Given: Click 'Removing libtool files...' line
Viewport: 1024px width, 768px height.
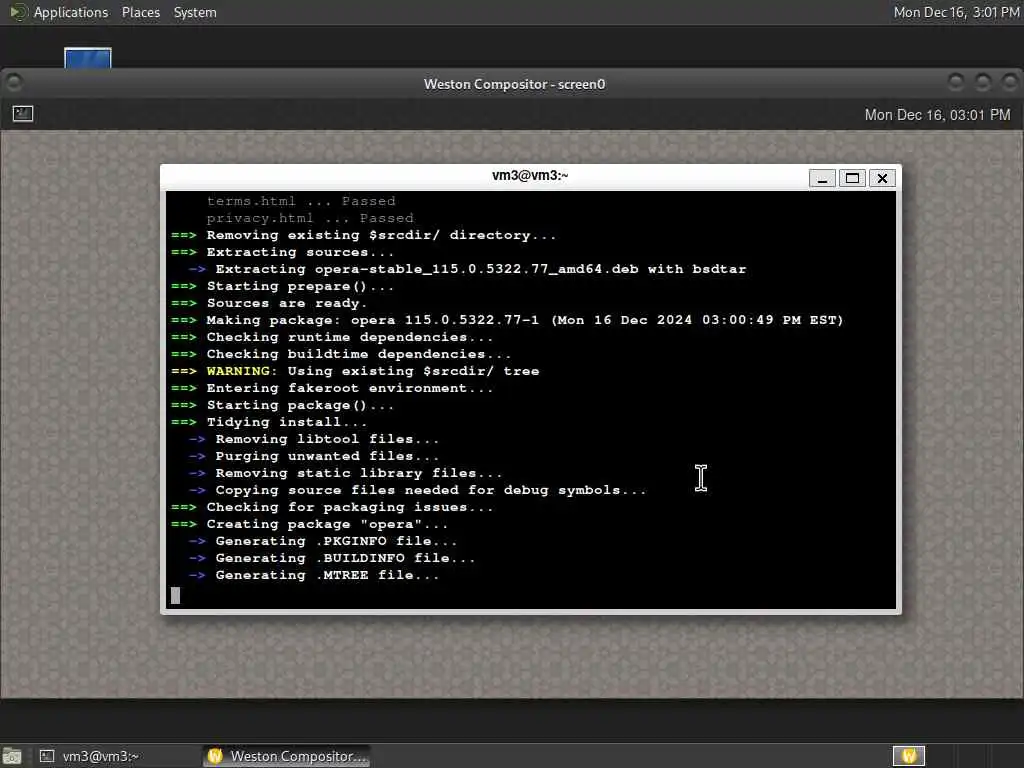Looking at the screenshot, I should click(314, 440).
